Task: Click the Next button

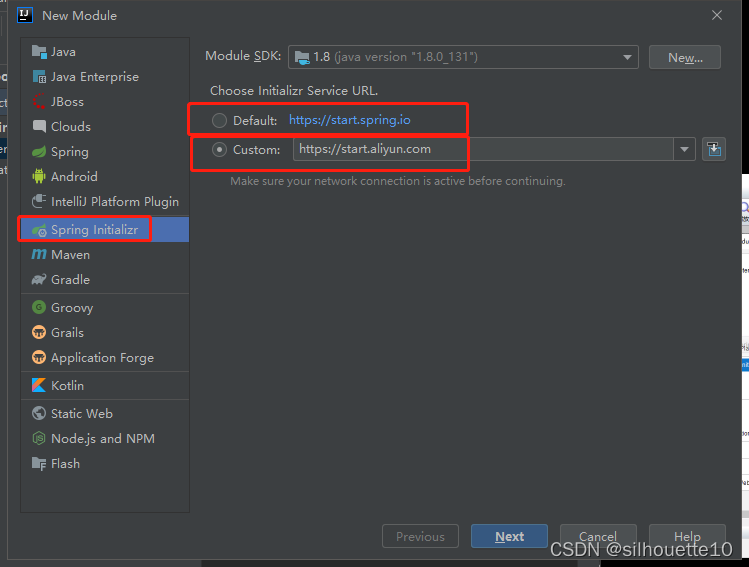Action: [x=509, y=536]
